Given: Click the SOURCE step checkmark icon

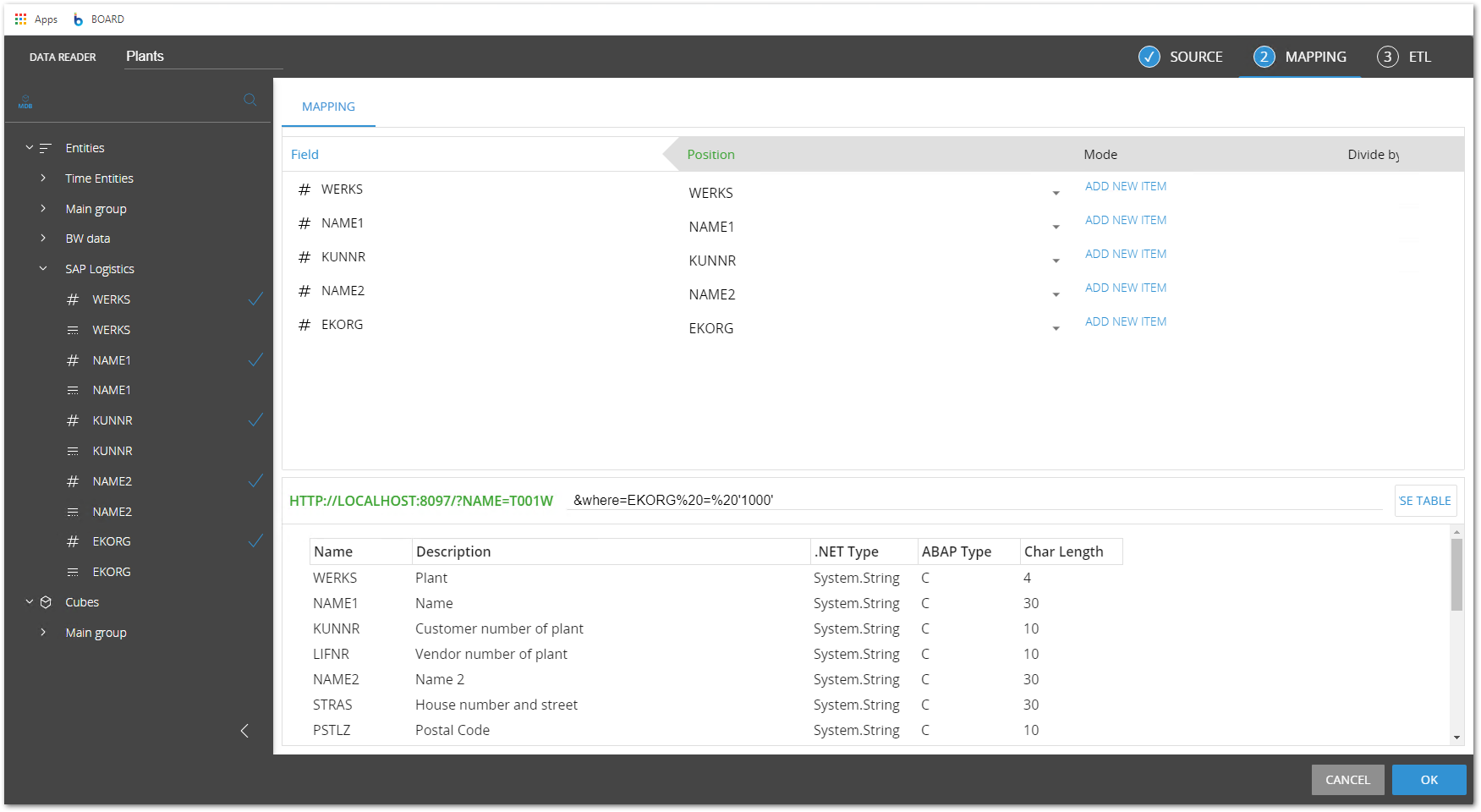Looking at the screenshot, I should pyautogui.click(x=1149, y=57).
